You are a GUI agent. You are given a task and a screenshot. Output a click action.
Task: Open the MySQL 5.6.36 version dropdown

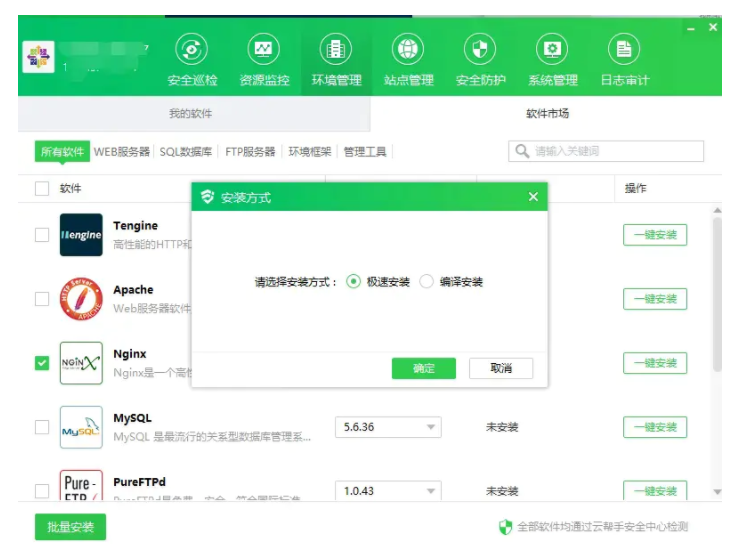388,427
